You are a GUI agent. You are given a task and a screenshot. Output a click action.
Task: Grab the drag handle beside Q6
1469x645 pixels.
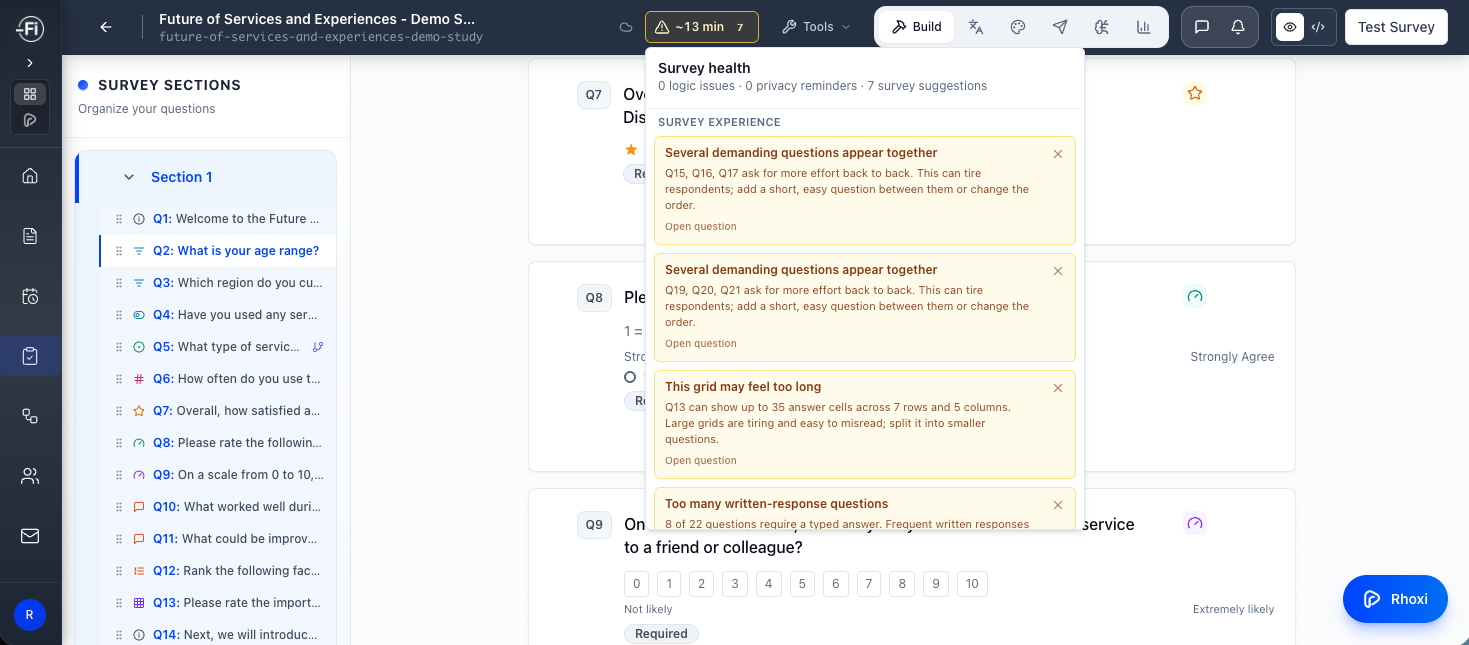tap(119, 379)
